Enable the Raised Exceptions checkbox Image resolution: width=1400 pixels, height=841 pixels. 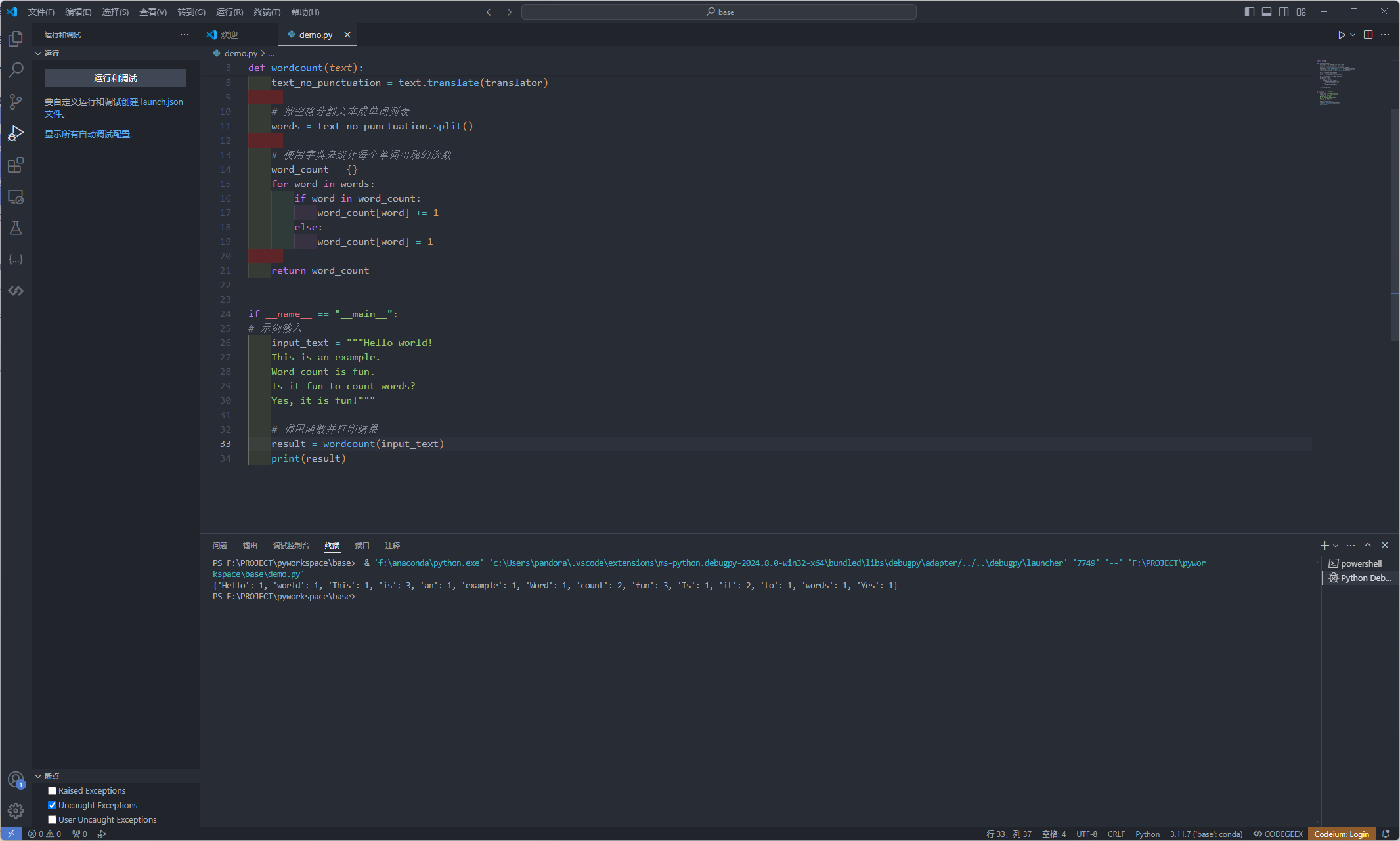coord(52,790)
